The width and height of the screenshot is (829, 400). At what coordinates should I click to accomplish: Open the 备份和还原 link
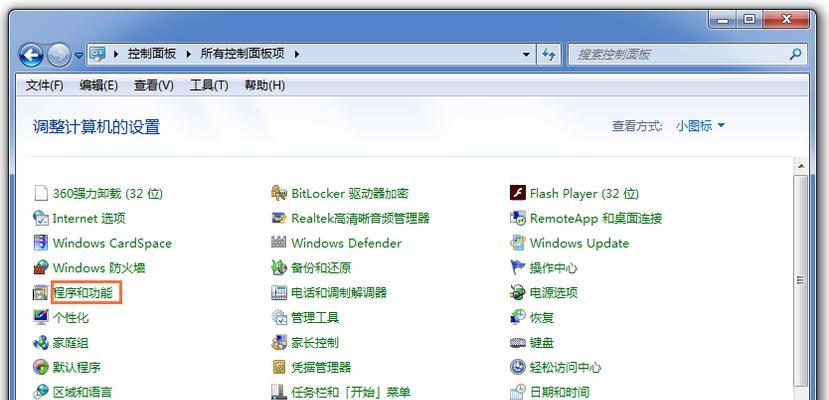[x=321, y=268]
